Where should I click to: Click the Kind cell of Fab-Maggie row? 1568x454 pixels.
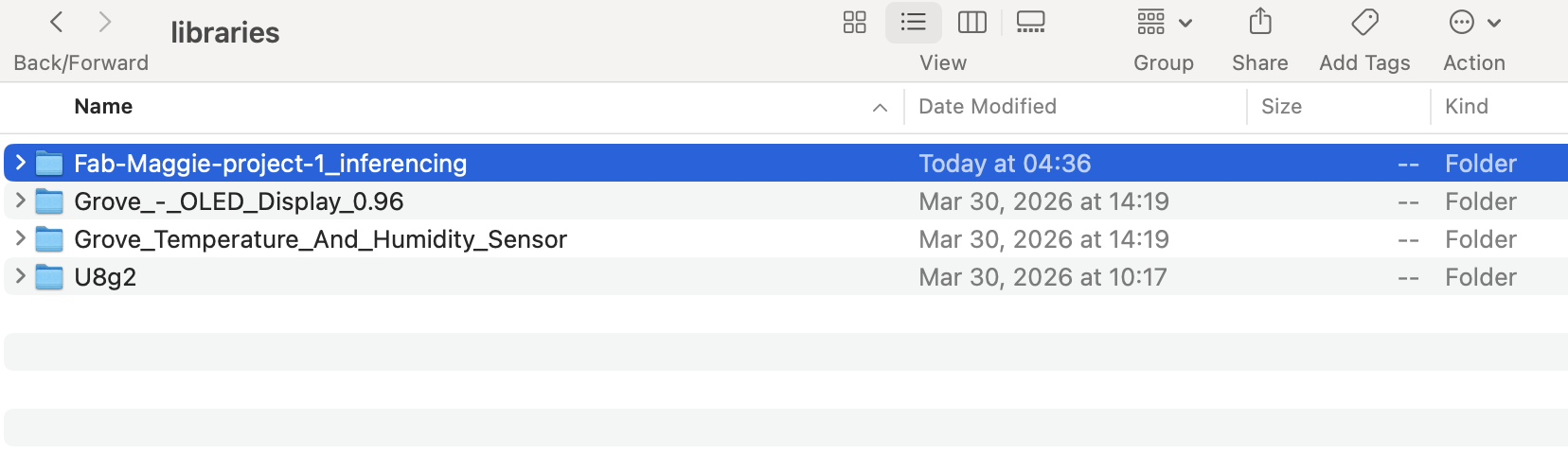[1481, 164]
